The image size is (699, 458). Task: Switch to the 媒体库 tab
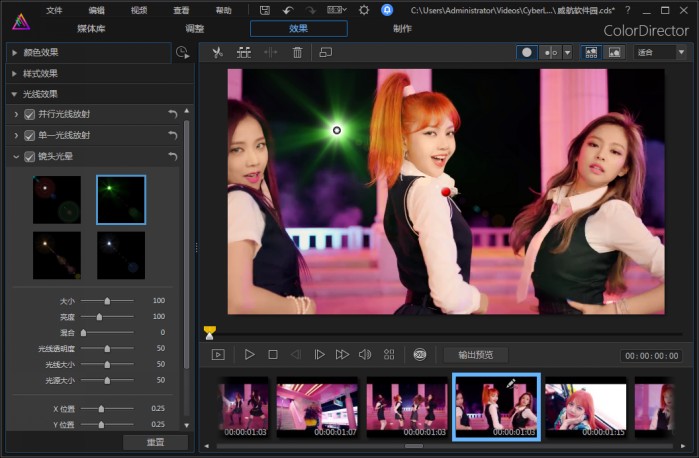click(91, 29)
